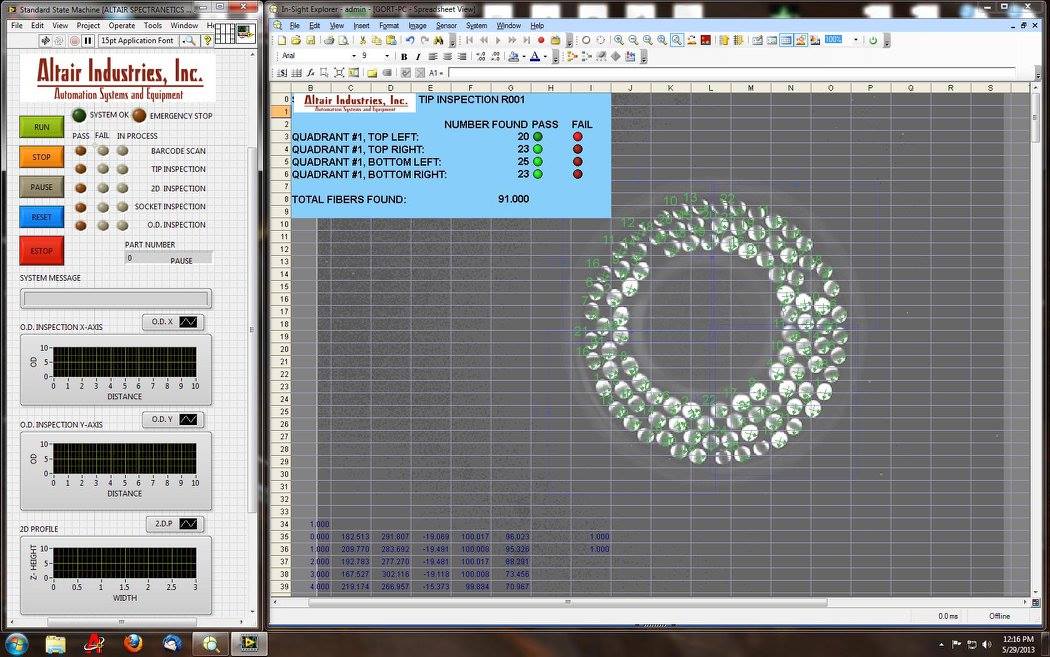The width and height of the screenshot is (1050, 657).
Task: Click the Print icon in In-Sight toolbar
Action: 329,40
